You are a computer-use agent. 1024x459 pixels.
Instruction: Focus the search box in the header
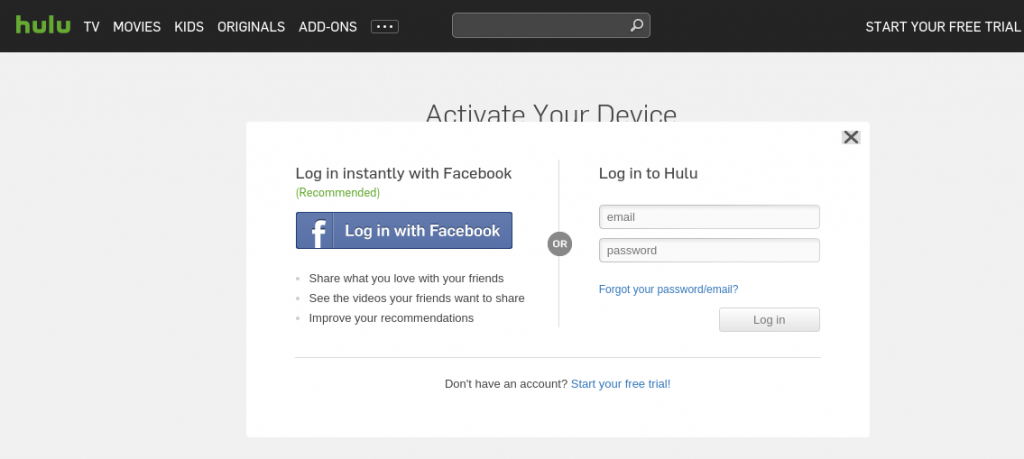coord(540,26)
